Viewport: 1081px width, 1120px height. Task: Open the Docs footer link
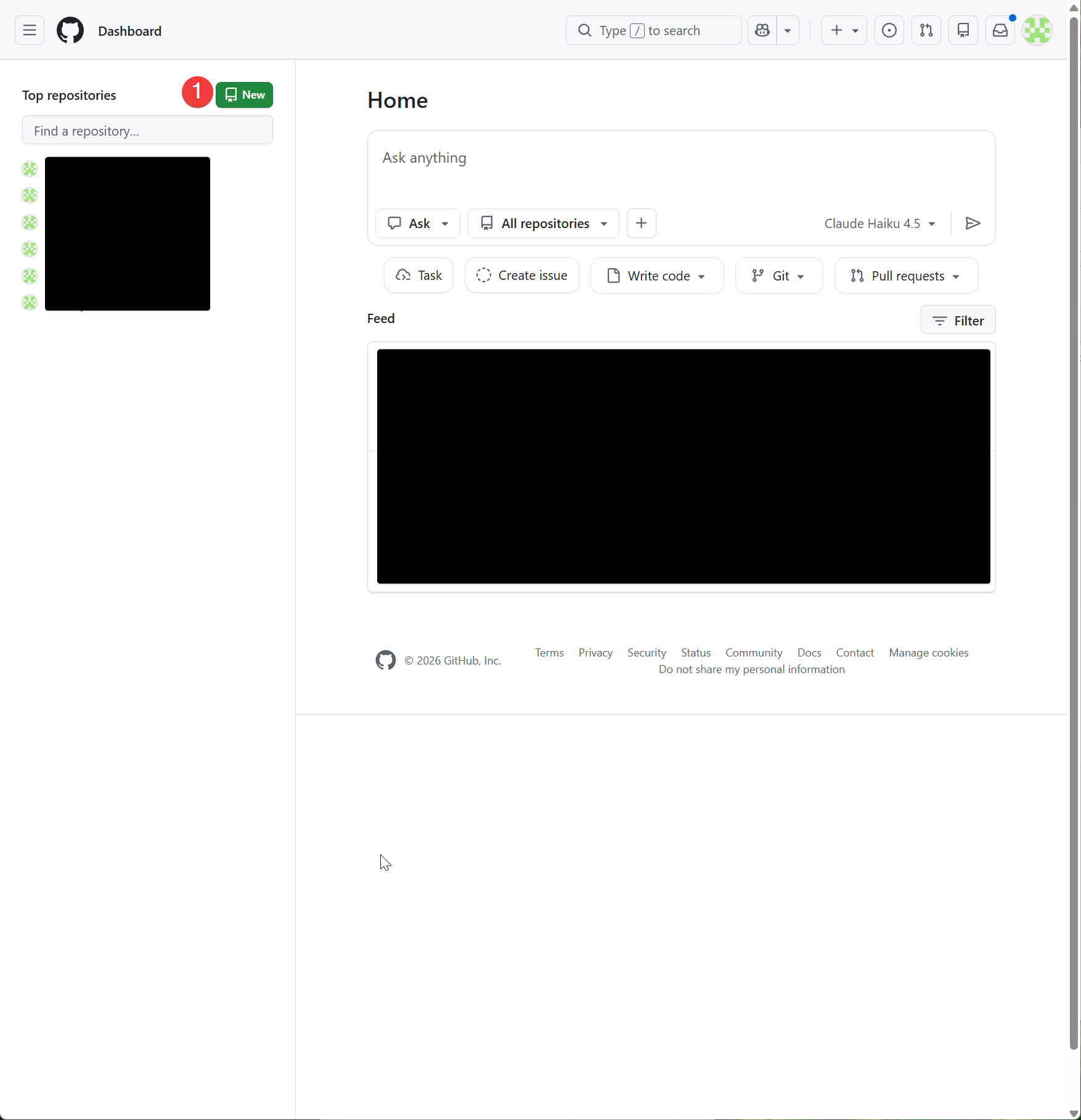pos(809,652)
